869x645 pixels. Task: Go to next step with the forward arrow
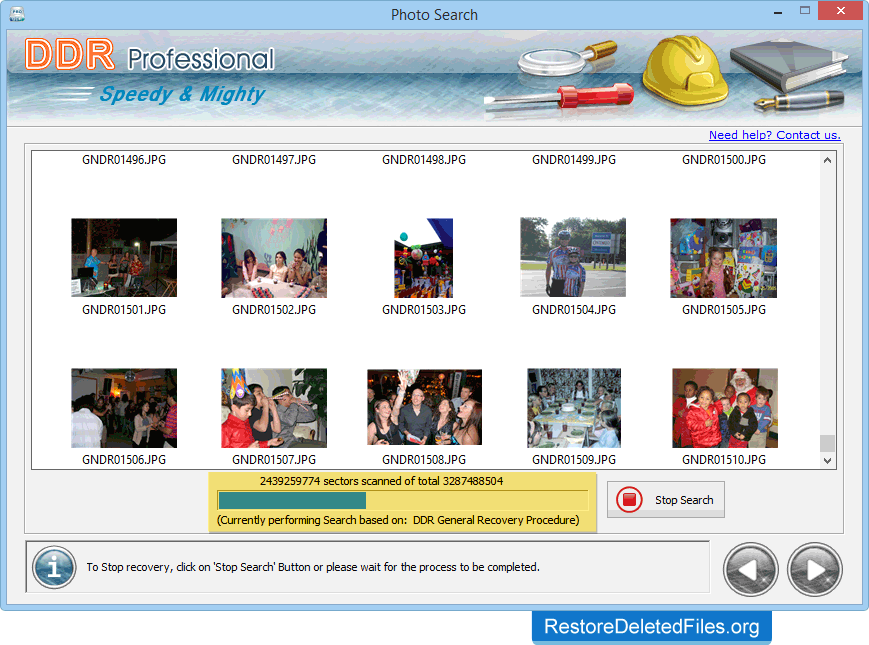pos(815,569)
